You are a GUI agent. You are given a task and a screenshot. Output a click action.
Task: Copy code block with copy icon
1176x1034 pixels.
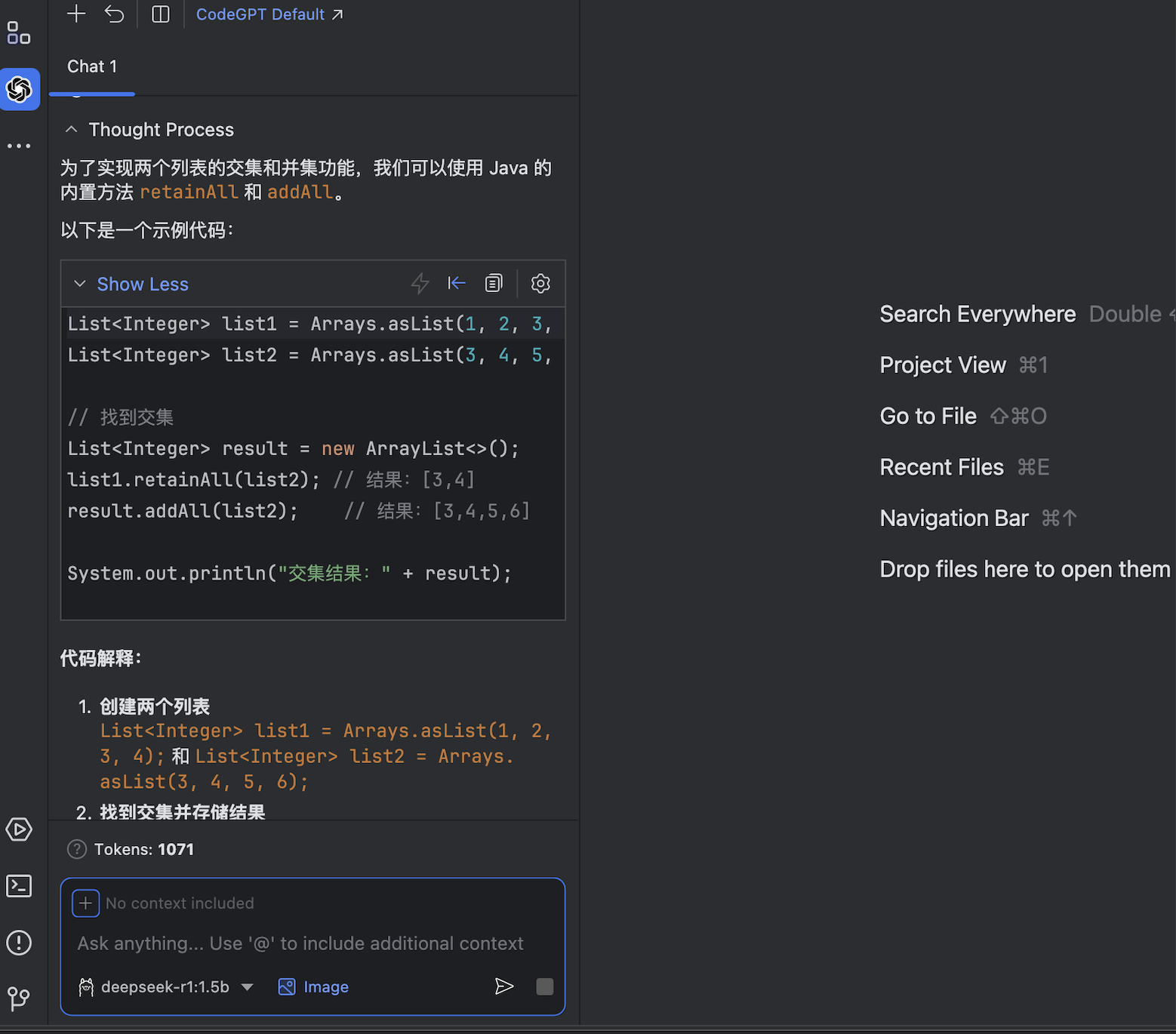(494, 283)
